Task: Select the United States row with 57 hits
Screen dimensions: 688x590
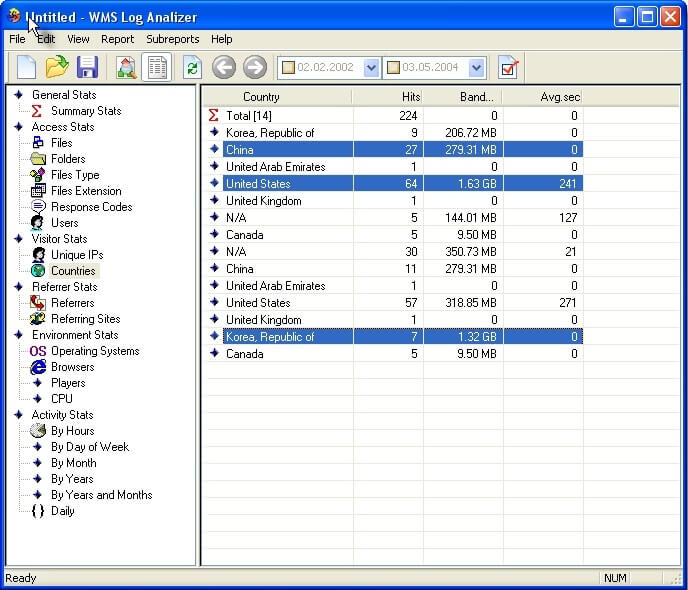Action: tap(394, 303)
